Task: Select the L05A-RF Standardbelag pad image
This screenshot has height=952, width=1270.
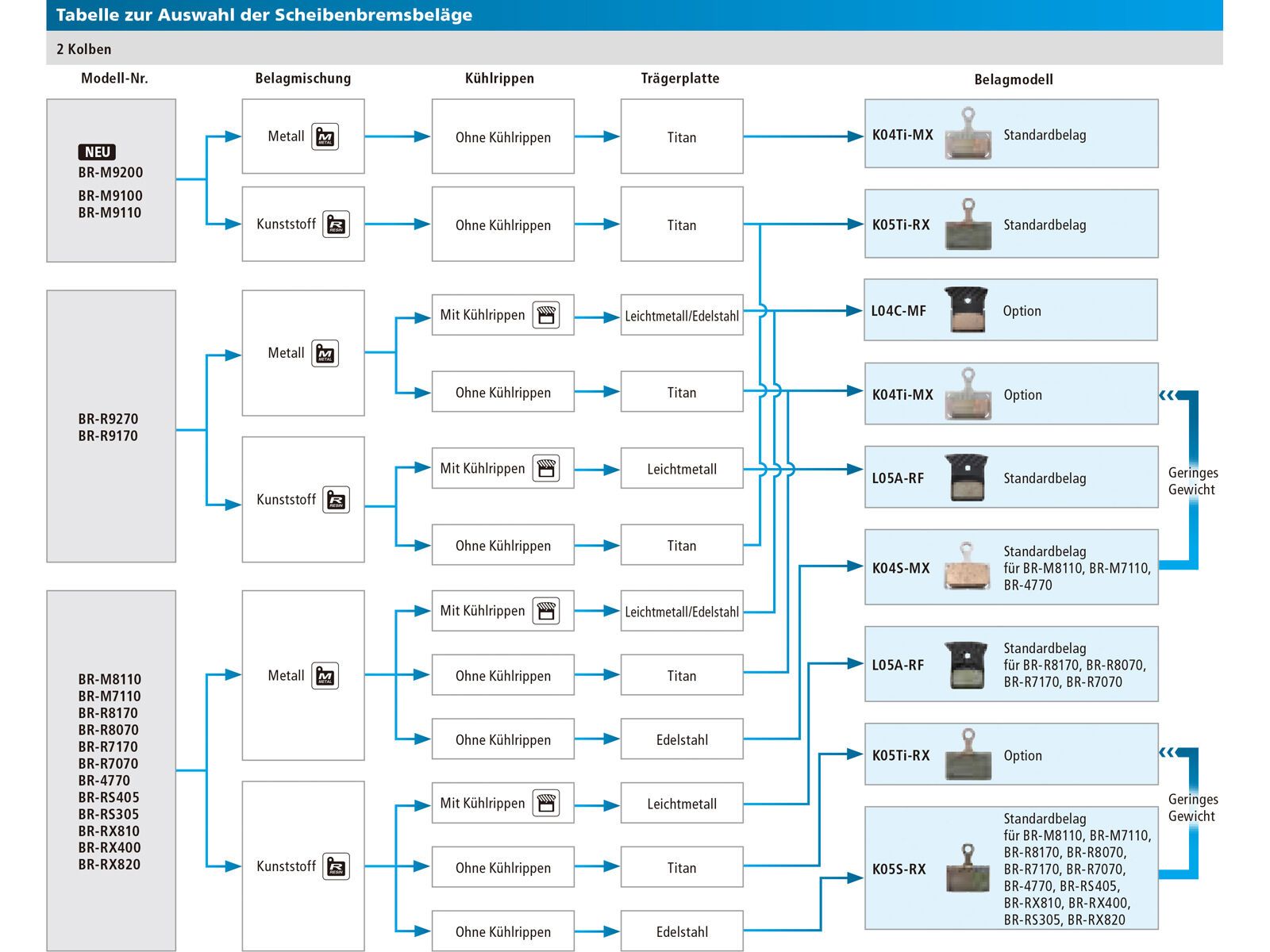Action: point(967,478)
